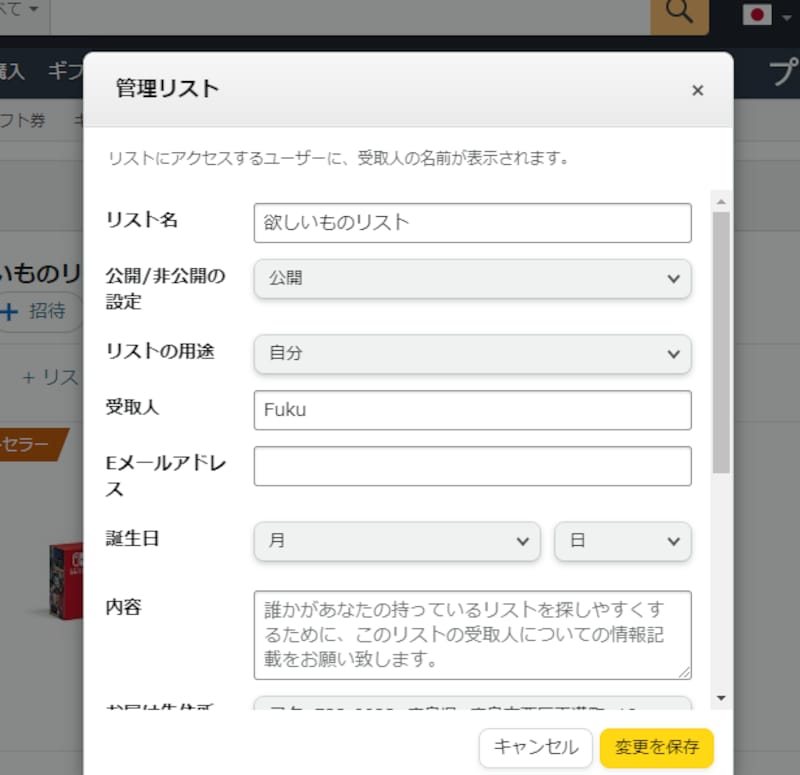Click the dialog vertical scrollbar thumb
The width and height of the screenshot is (800, 775).
721,340
